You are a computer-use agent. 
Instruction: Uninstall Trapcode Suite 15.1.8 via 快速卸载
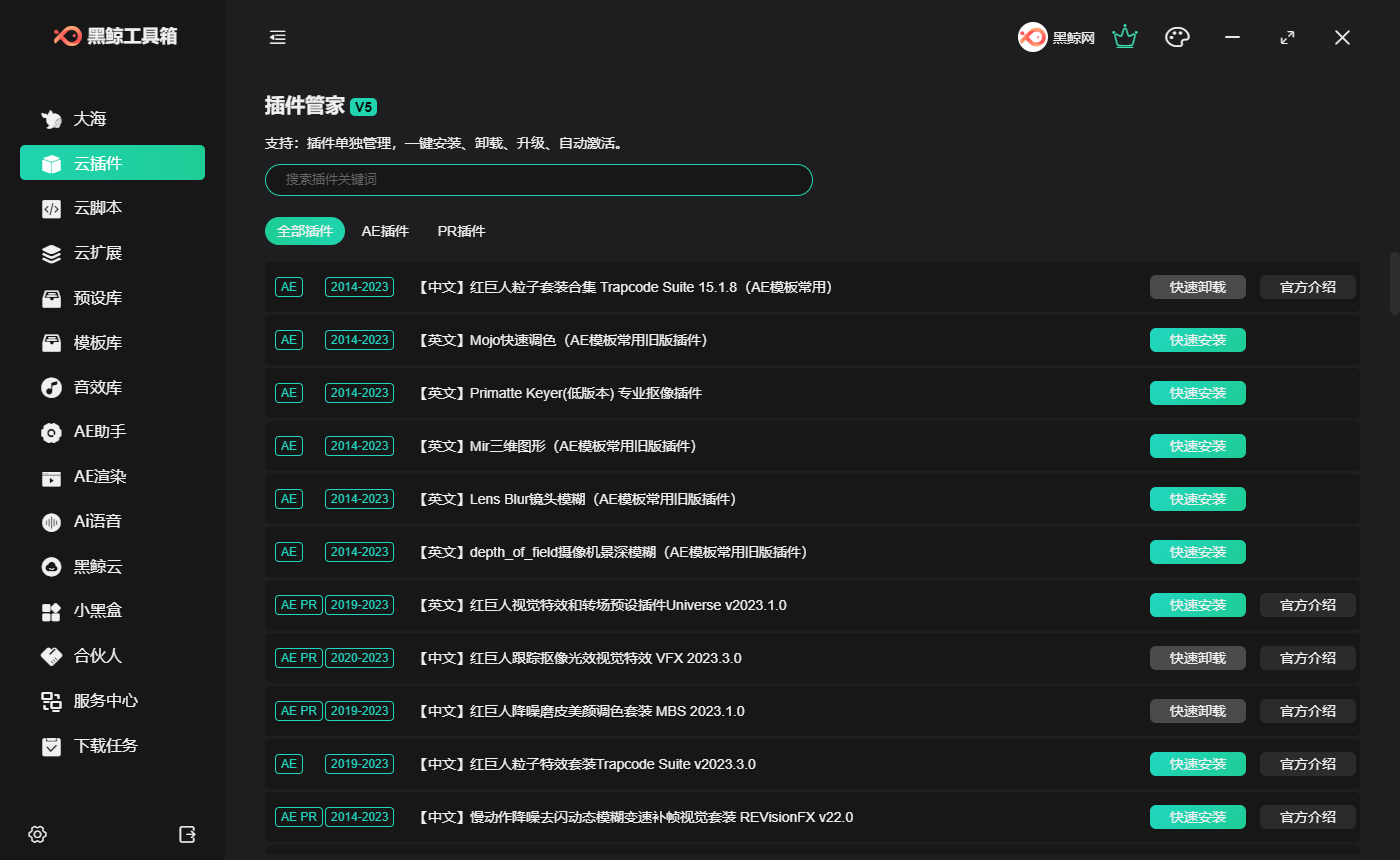1198,287
